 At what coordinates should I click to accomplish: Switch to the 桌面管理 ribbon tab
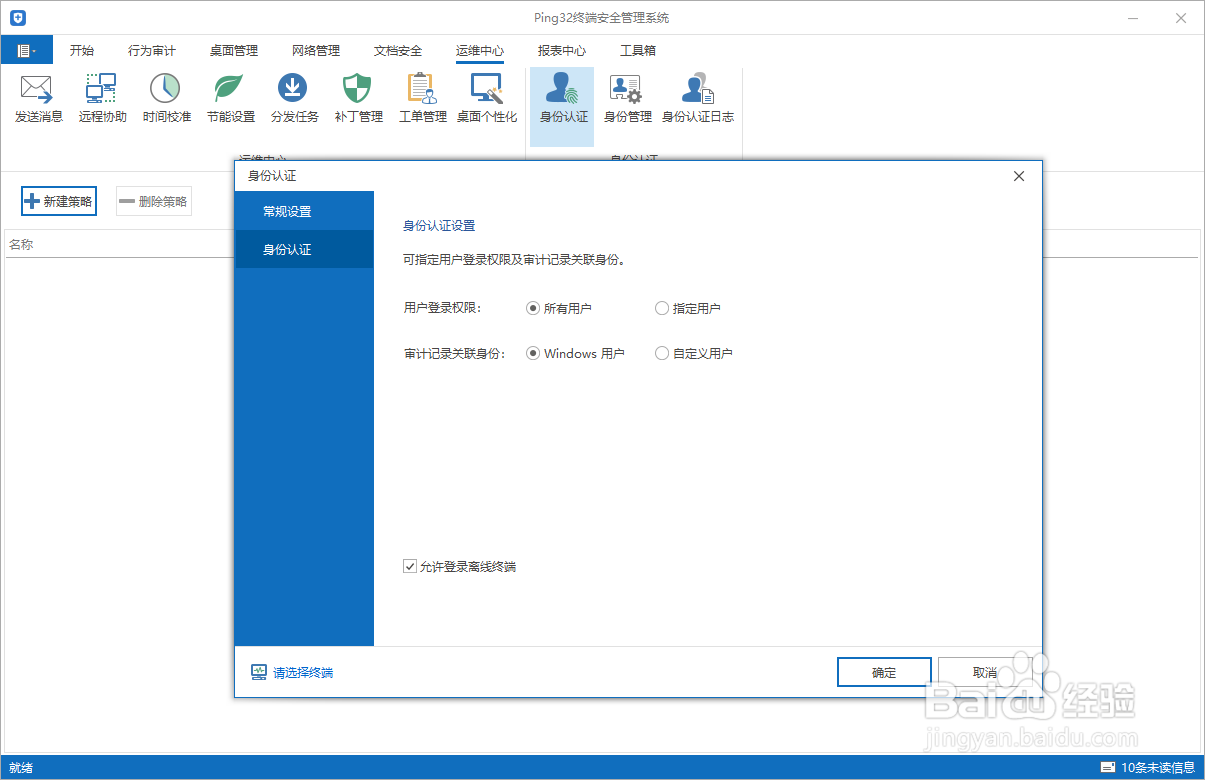[x=234, y=50]
